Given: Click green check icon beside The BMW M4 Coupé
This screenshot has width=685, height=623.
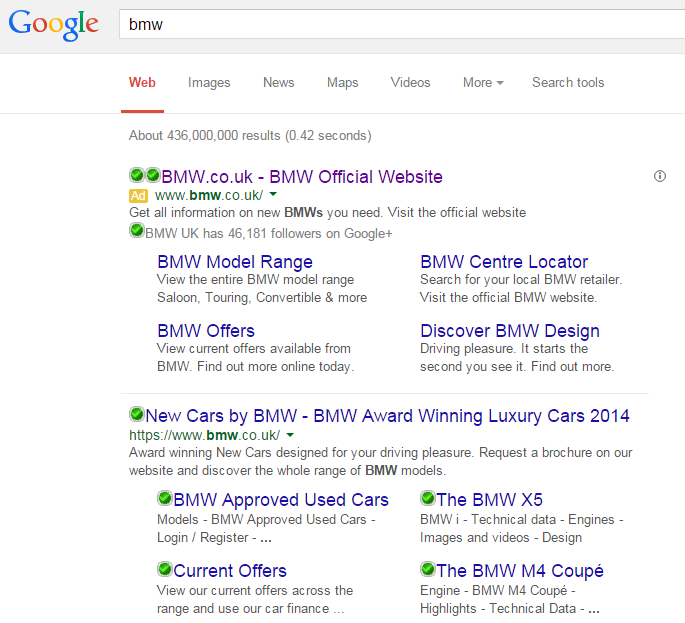Looking at the screenshot, I should 428,569.
